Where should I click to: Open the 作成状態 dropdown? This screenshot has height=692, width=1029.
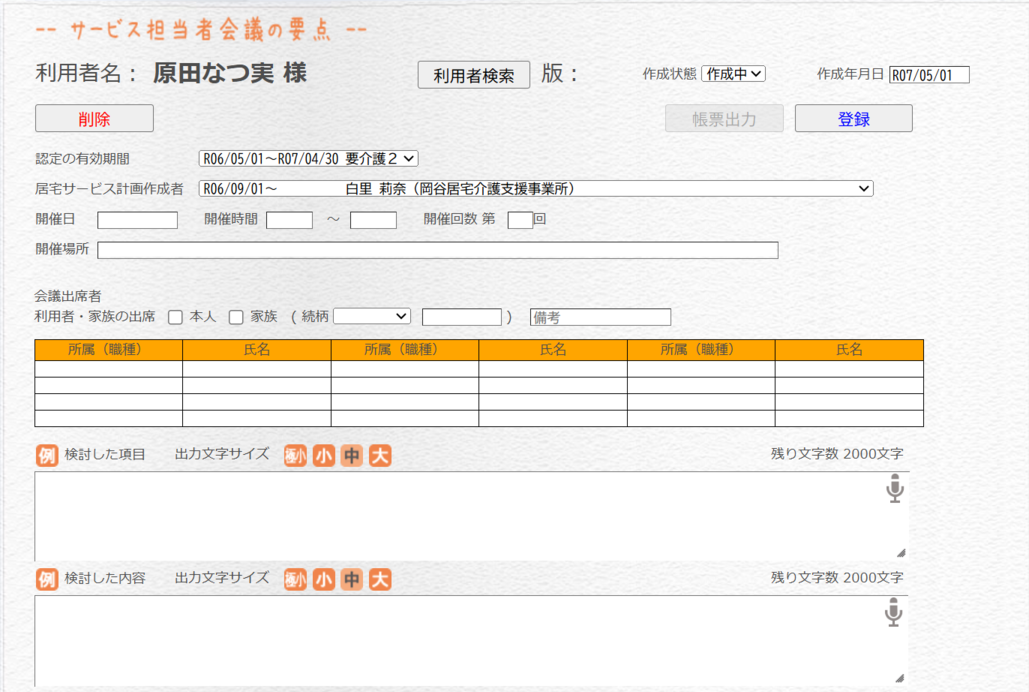733,74
